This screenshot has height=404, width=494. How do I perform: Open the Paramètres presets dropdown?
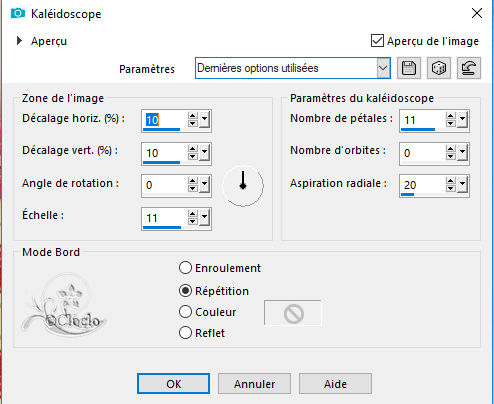(x=383, y=68)
